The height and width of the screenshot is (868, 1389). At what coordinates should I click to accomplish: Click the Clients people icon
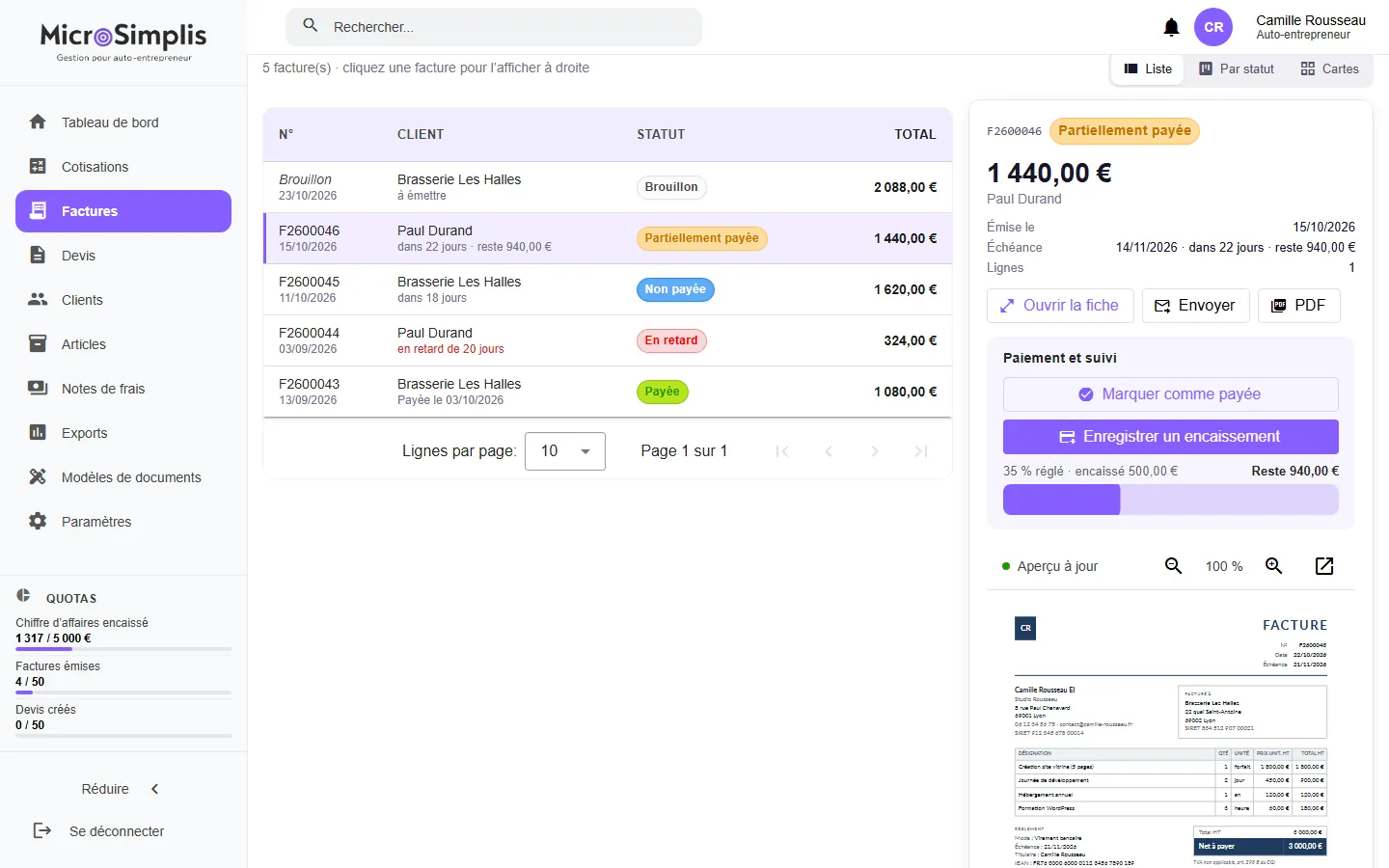(x=38, y=300)
